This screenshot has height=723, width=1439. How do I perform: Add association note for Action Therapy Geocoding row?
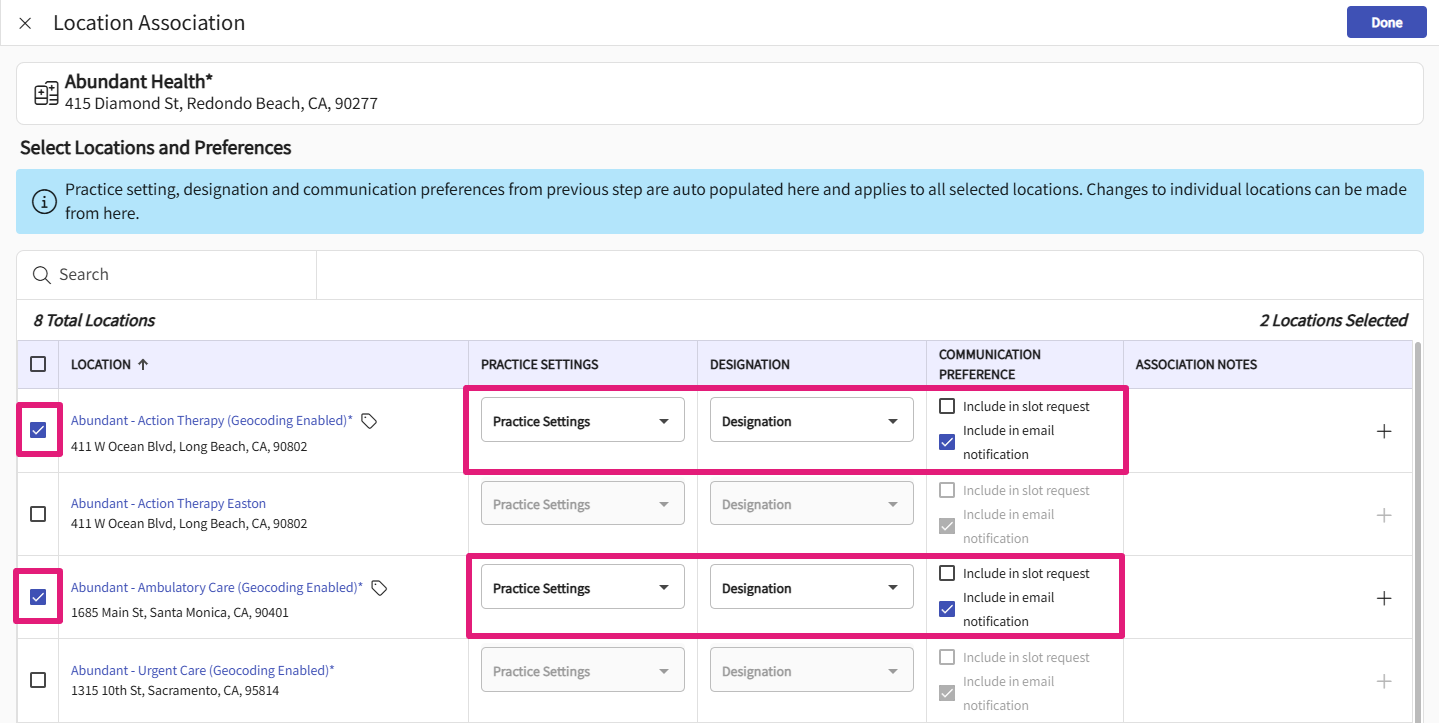[x=1384, y=431]
